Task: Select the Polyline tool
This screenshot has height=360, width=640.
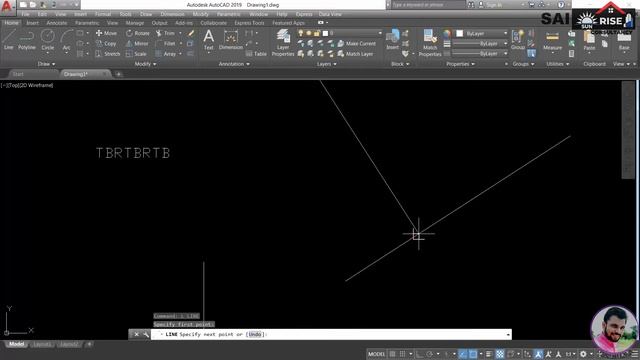Action: click(27, 40)
